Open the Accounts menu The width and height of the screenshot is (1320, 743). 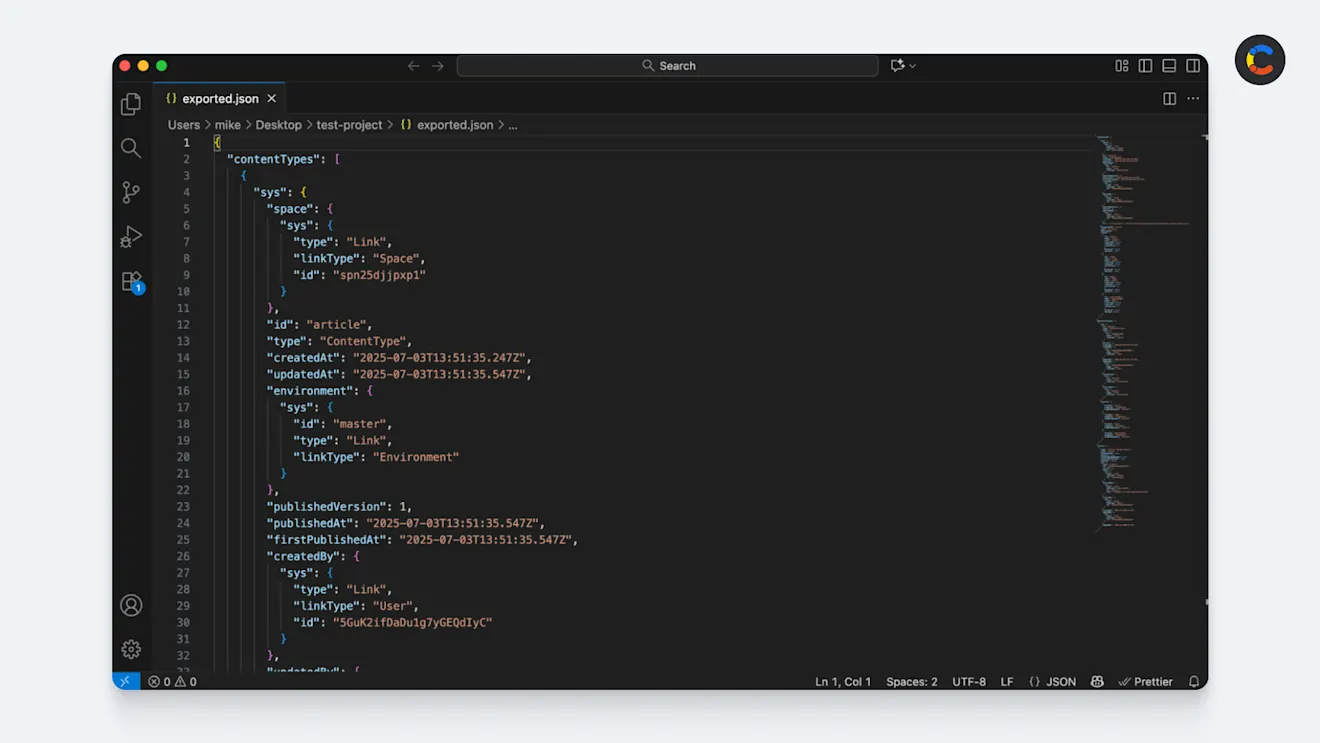point(130,604)
